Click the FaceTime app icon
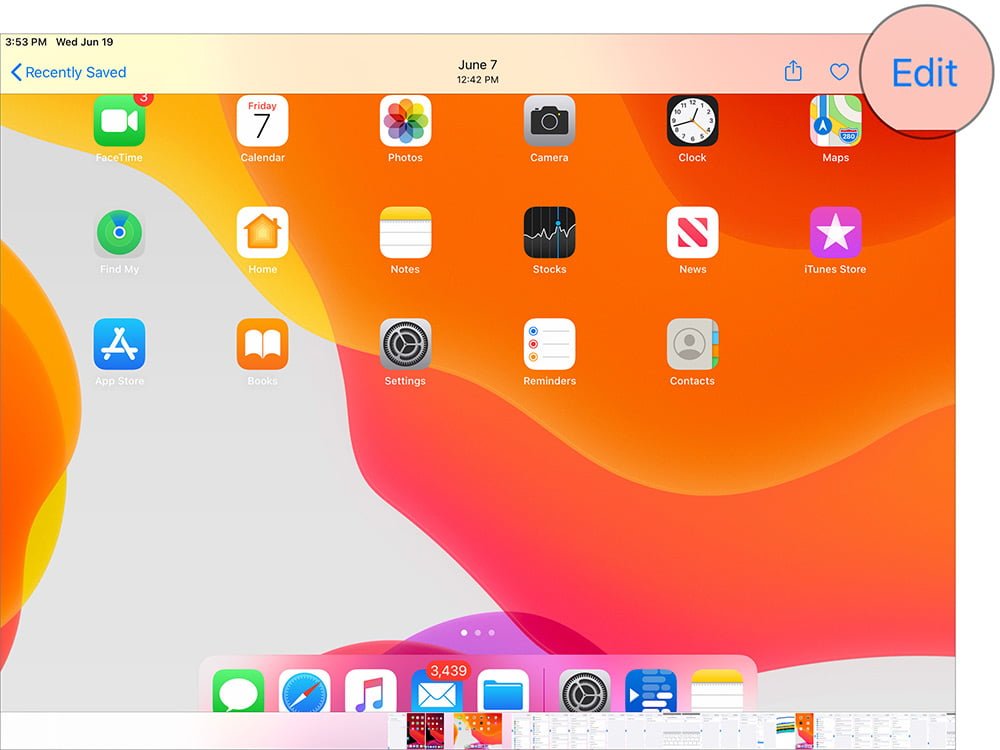This screenshot has width=1000, height=750. click(x=119, y=121)
